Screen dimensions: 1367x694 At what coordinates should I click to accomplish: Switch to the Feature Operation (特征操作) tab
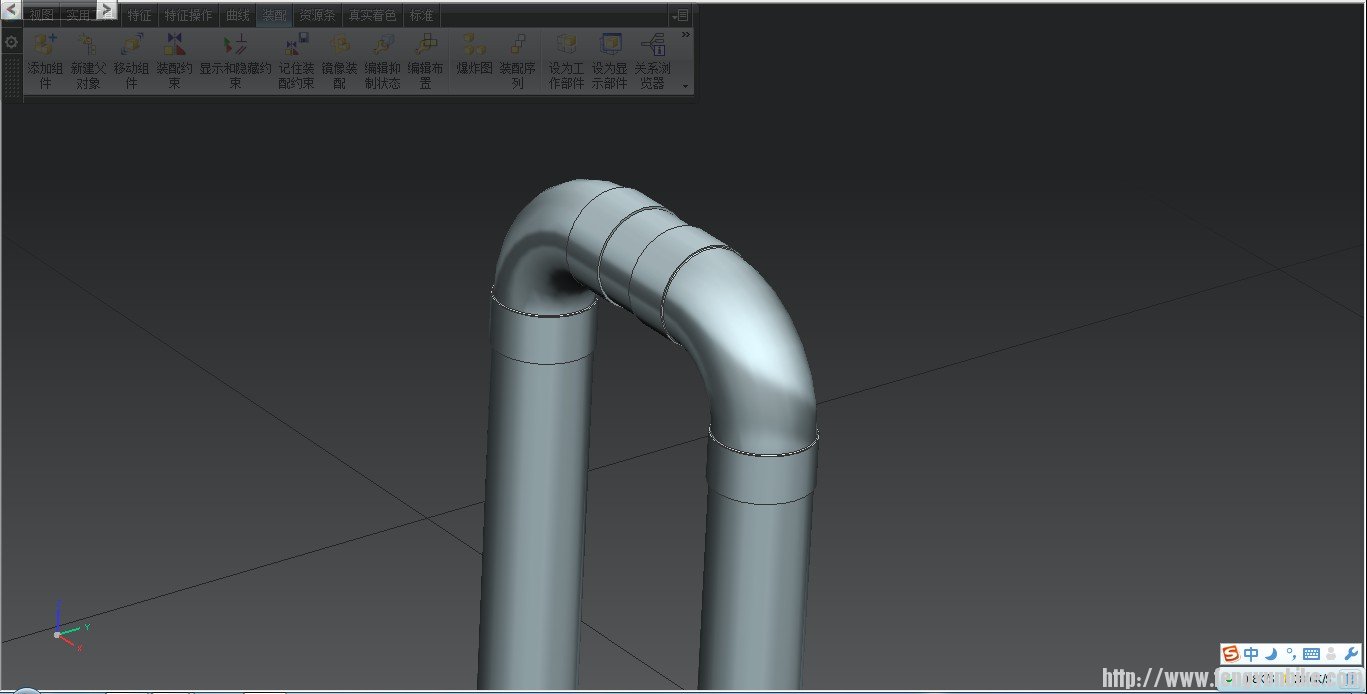click(188, 16)
